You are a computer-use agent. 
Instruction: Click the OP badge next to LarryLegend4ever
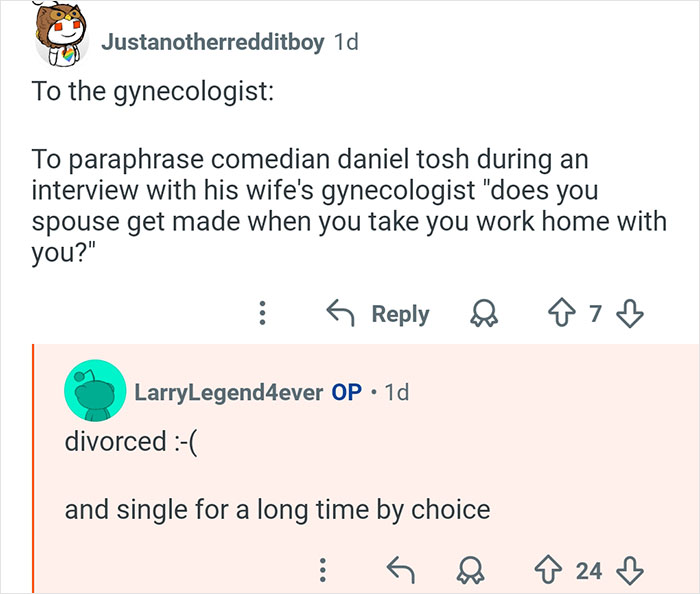tap(346, 392)
